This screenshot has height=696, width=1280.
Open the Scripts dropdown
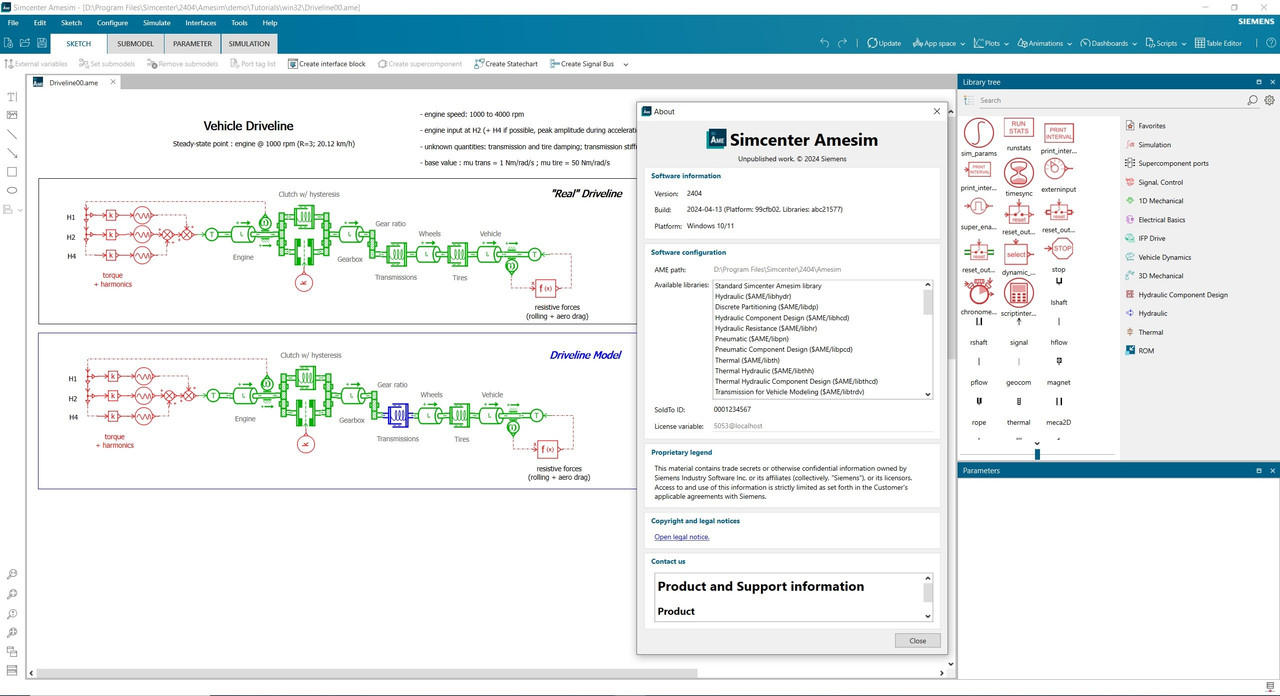(1166, 43)
